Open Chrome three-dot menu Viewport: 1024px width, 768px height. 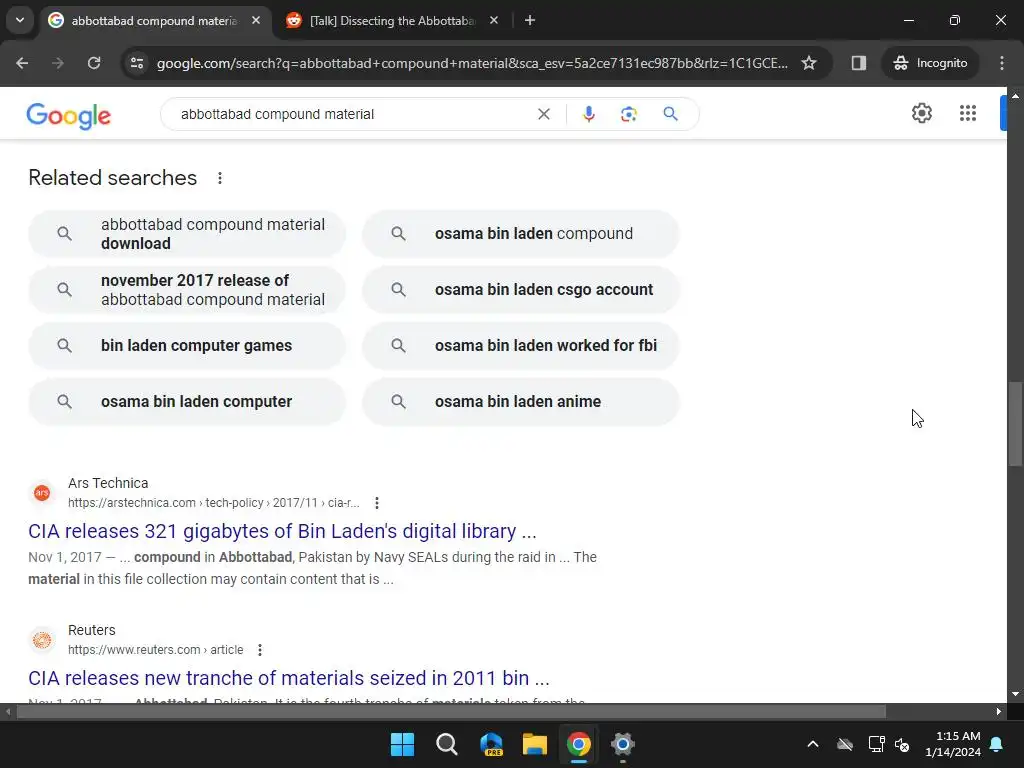point(1002,63)
